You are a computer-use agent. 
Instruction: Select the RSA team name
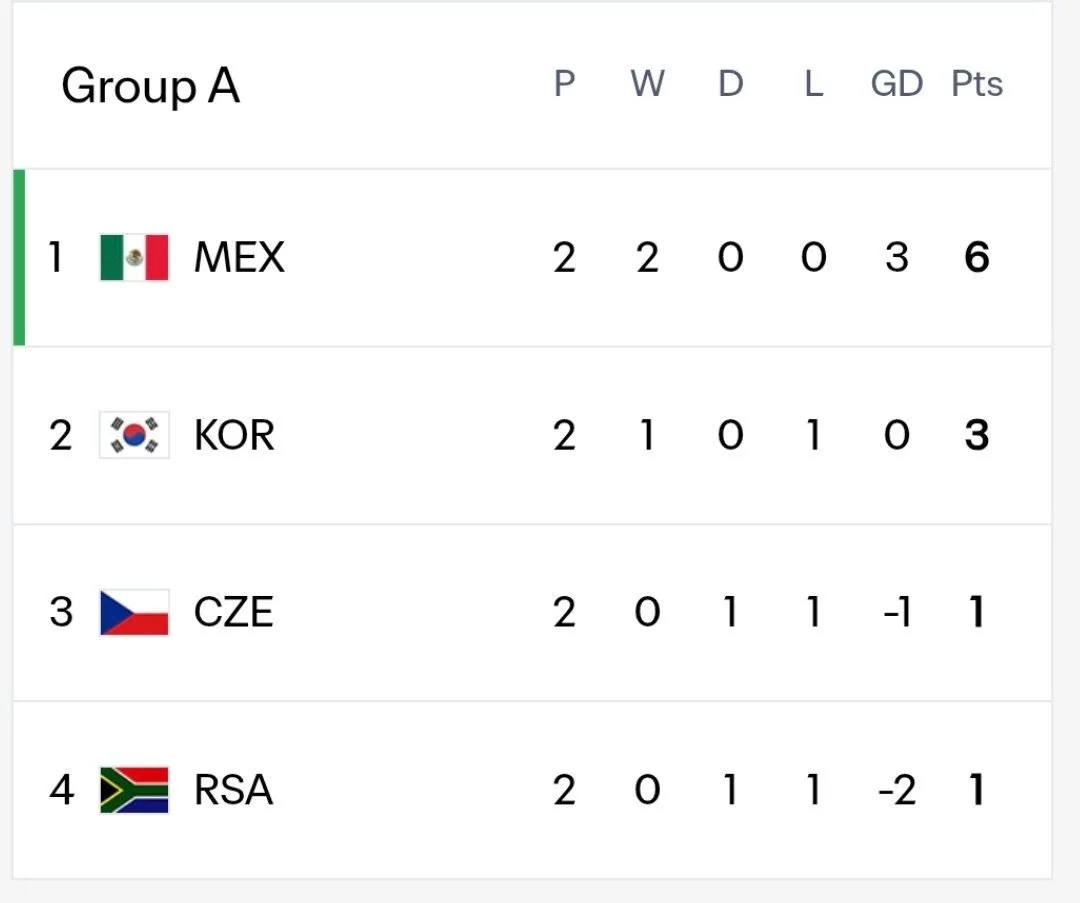tap(233, 789)
